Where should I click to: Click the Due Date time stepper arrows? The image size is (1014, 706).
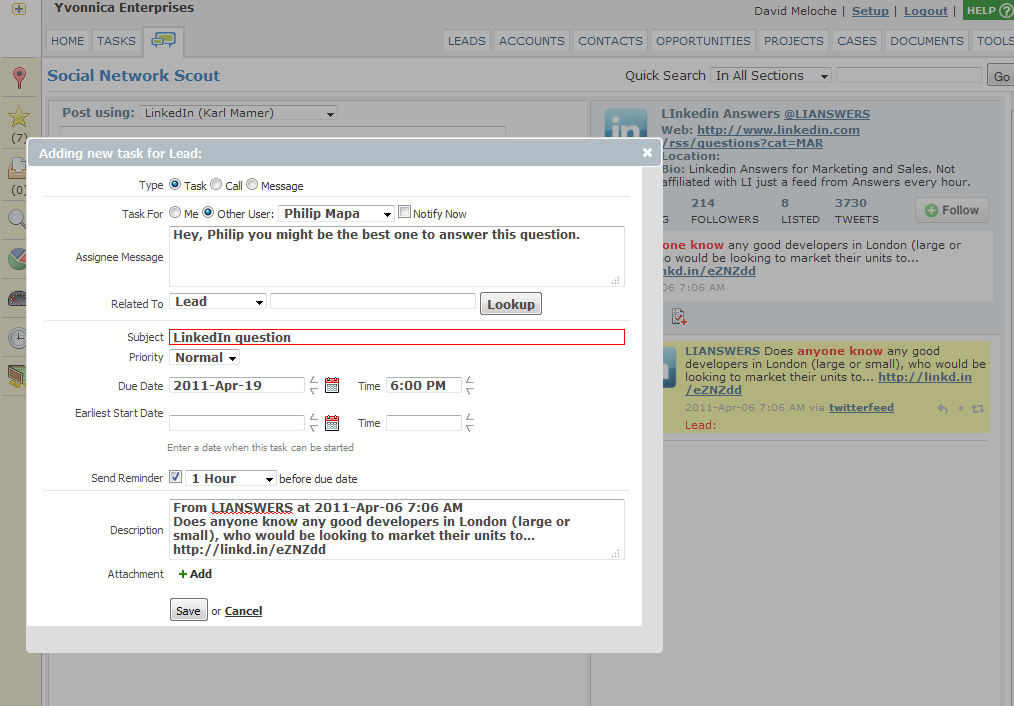click(x=470, y=385)
